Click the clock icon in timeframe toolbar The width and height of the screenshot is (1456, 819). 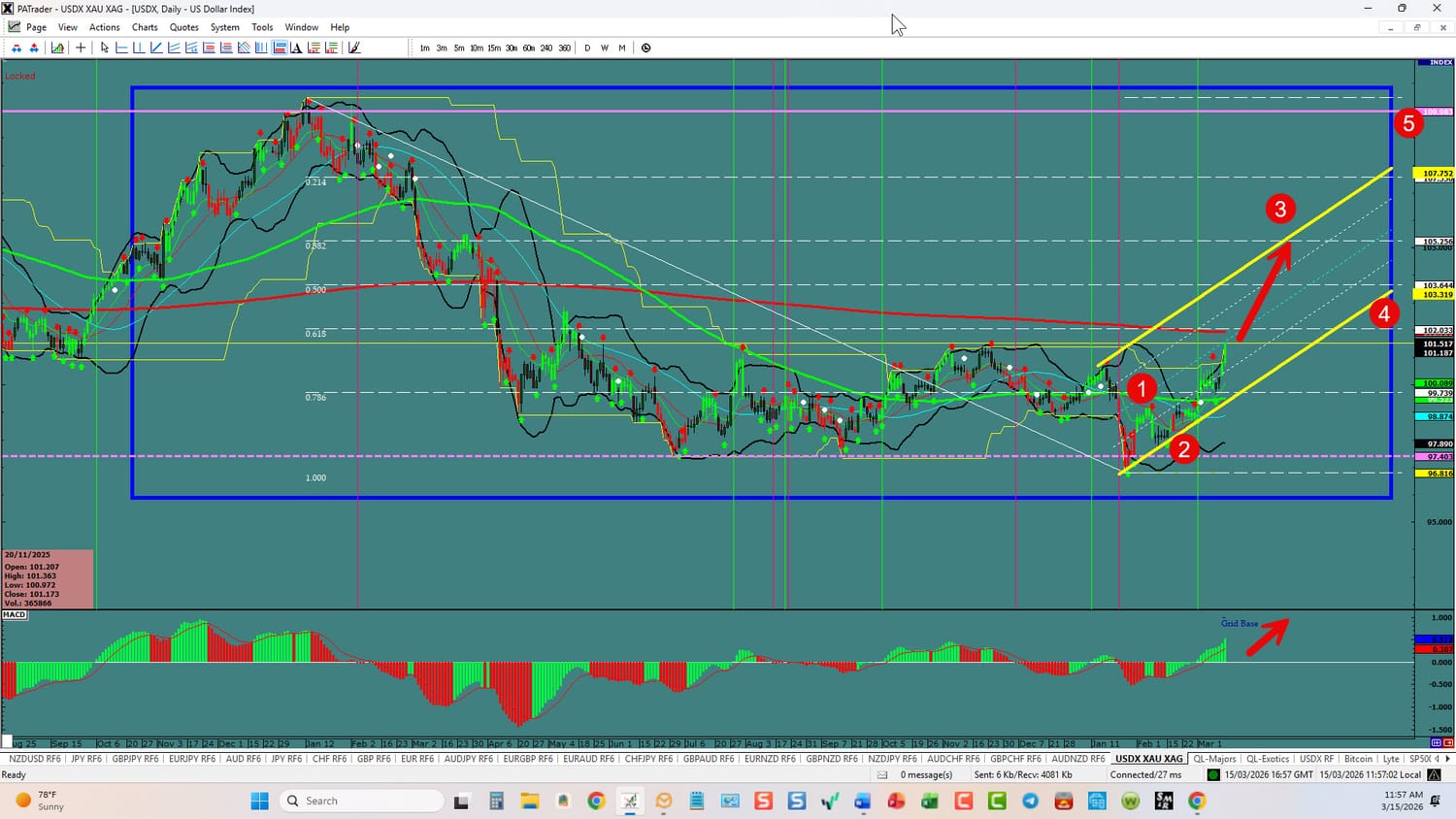pyautogui.click(x=645, y=48)
